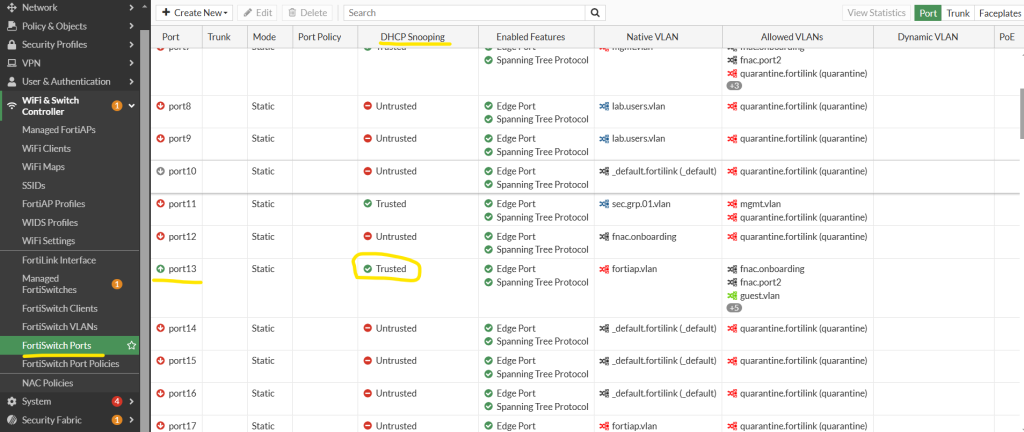Click the search magnifier icon
The image size is (1024, 432).
pyautogui.click(x=594, y=12)
